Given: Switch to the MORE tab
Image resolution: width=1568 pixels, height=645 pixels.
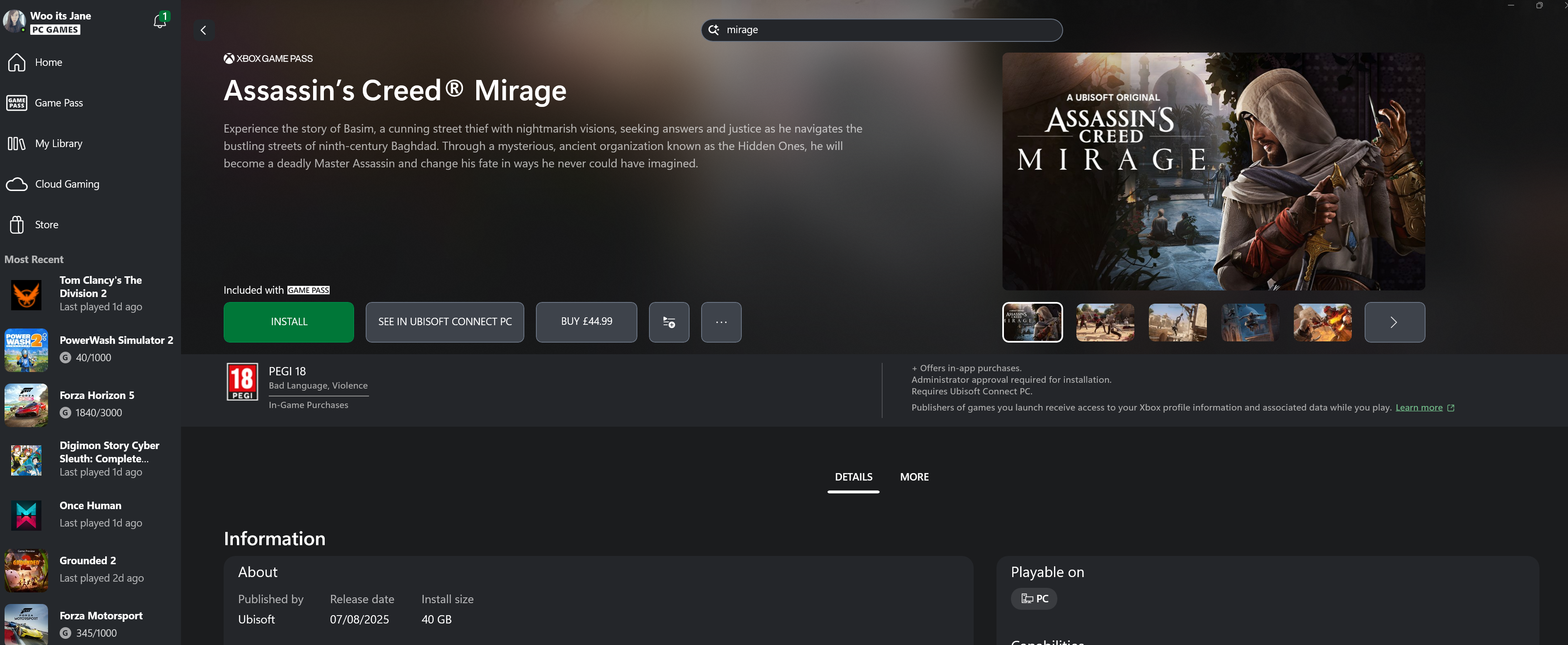Looking at the screenshot, I should (x=914, y=477).
